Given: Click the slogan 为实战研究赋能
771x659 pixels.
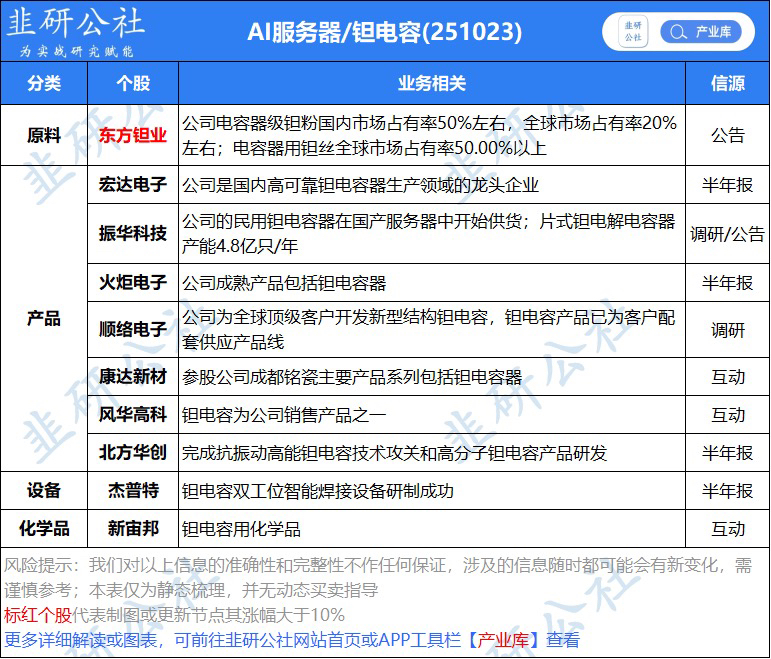Looking at the screenshot, I should coord(77,51).
